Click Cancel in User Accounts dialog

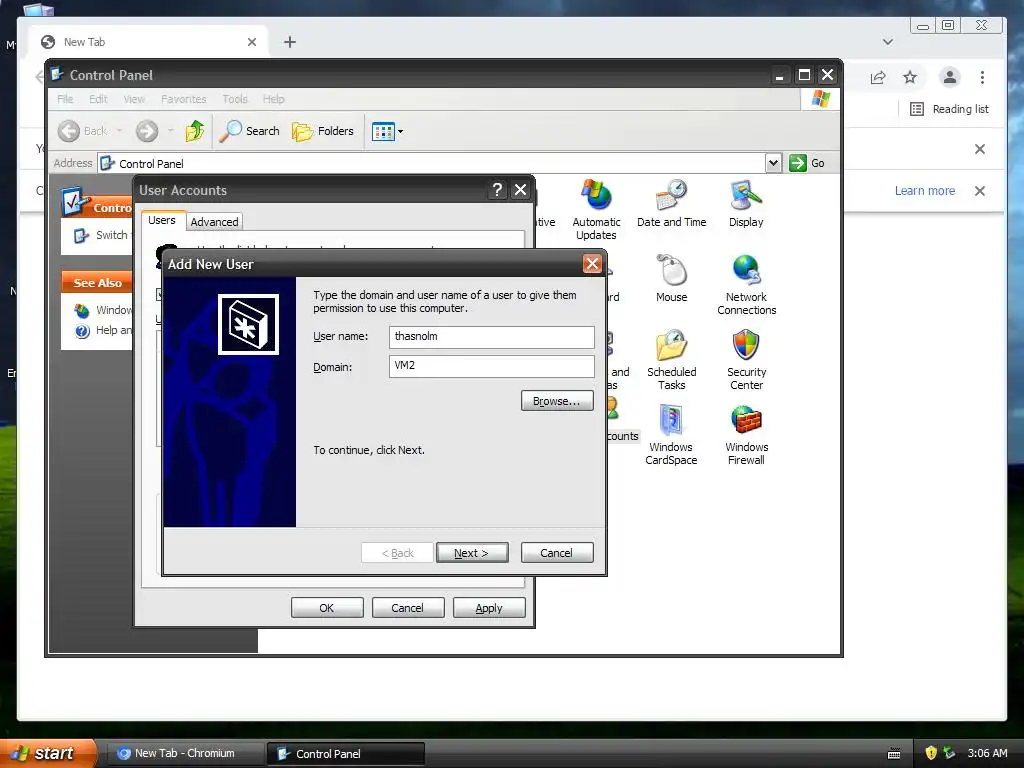[408, 608]
